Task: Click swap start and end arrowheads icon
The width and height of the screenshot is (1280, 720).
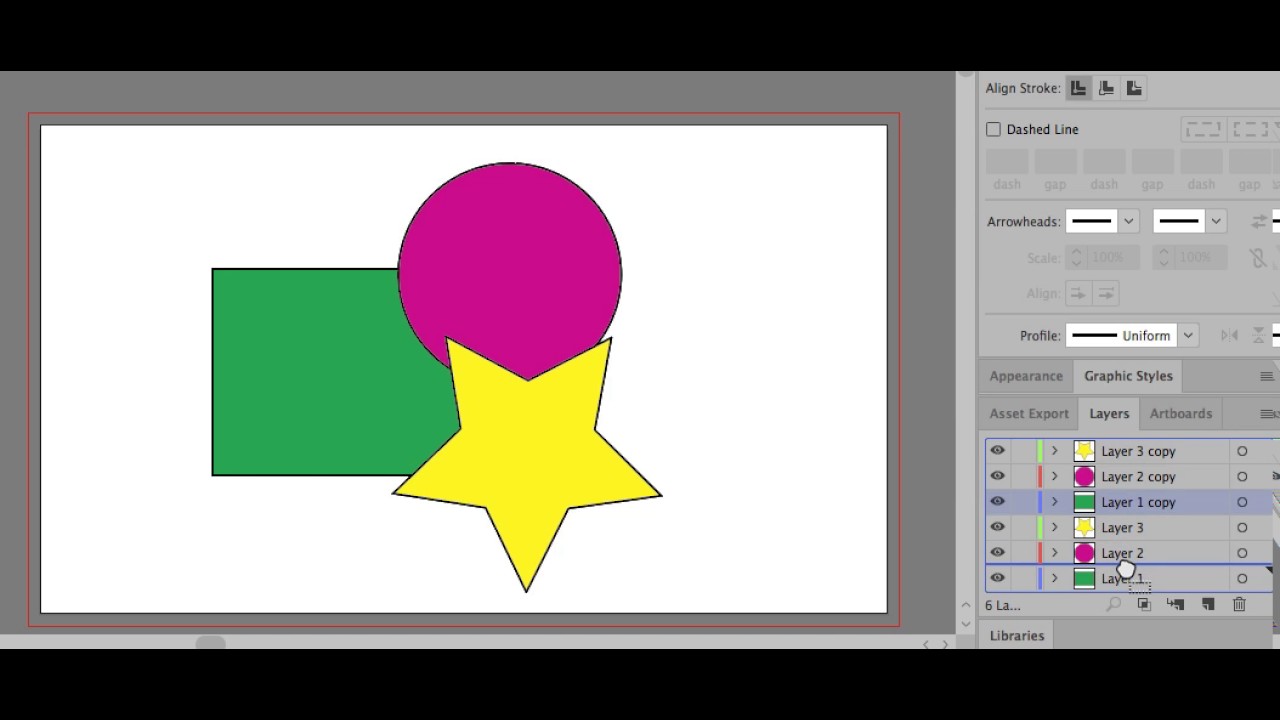Action: pyautogui.click(x=1259, y=221)
